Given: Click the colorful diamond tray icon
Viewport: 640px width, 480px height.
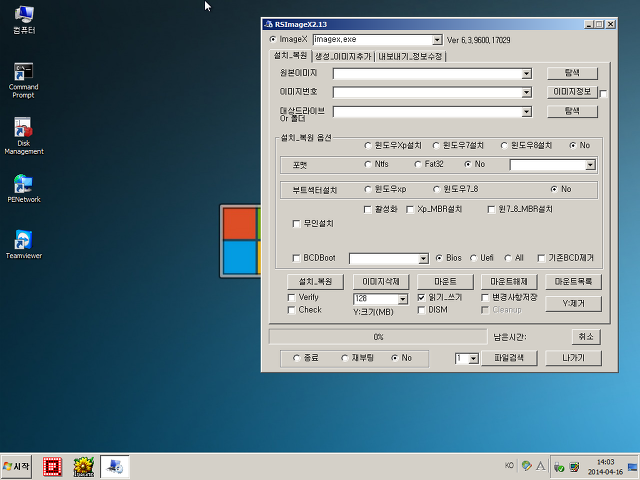Looking at the screenshot, I should tap(527, 466).
